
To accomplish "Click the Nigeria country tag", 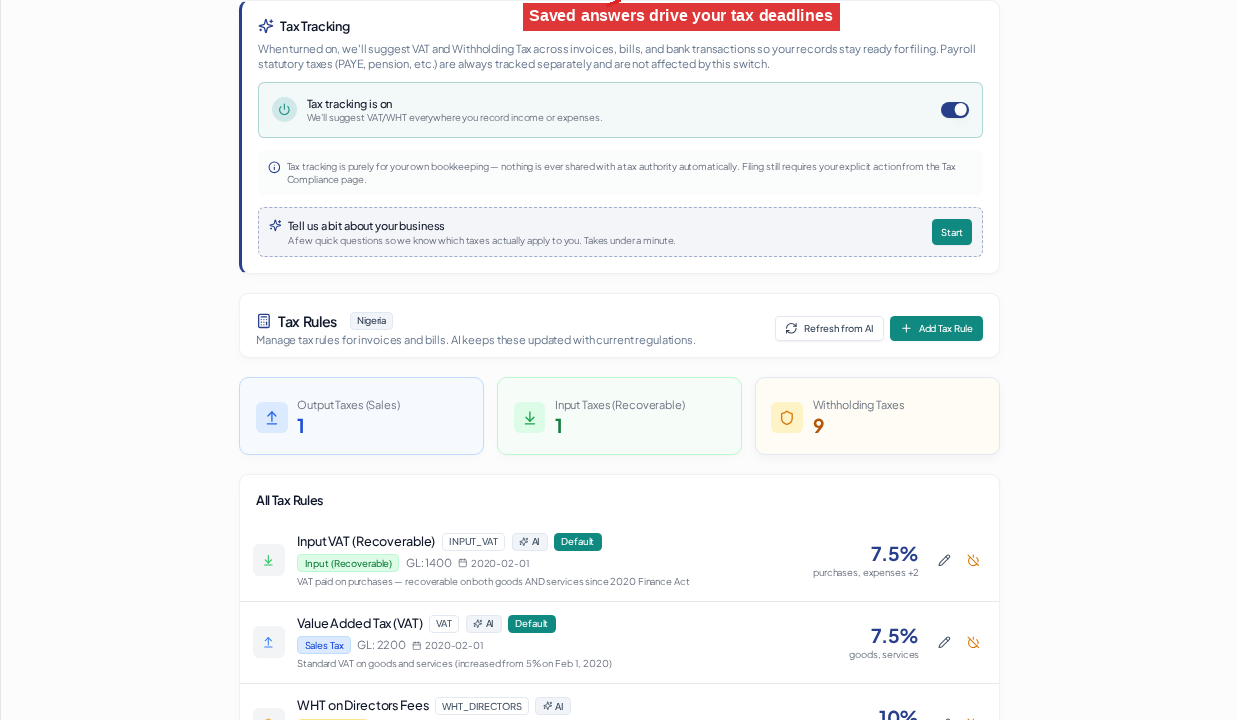I will point(371,321).
